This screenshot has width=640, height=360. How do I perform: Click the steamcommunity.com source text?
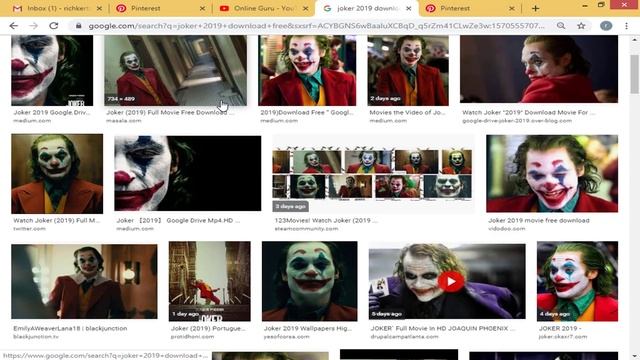(x=306, y=229)
